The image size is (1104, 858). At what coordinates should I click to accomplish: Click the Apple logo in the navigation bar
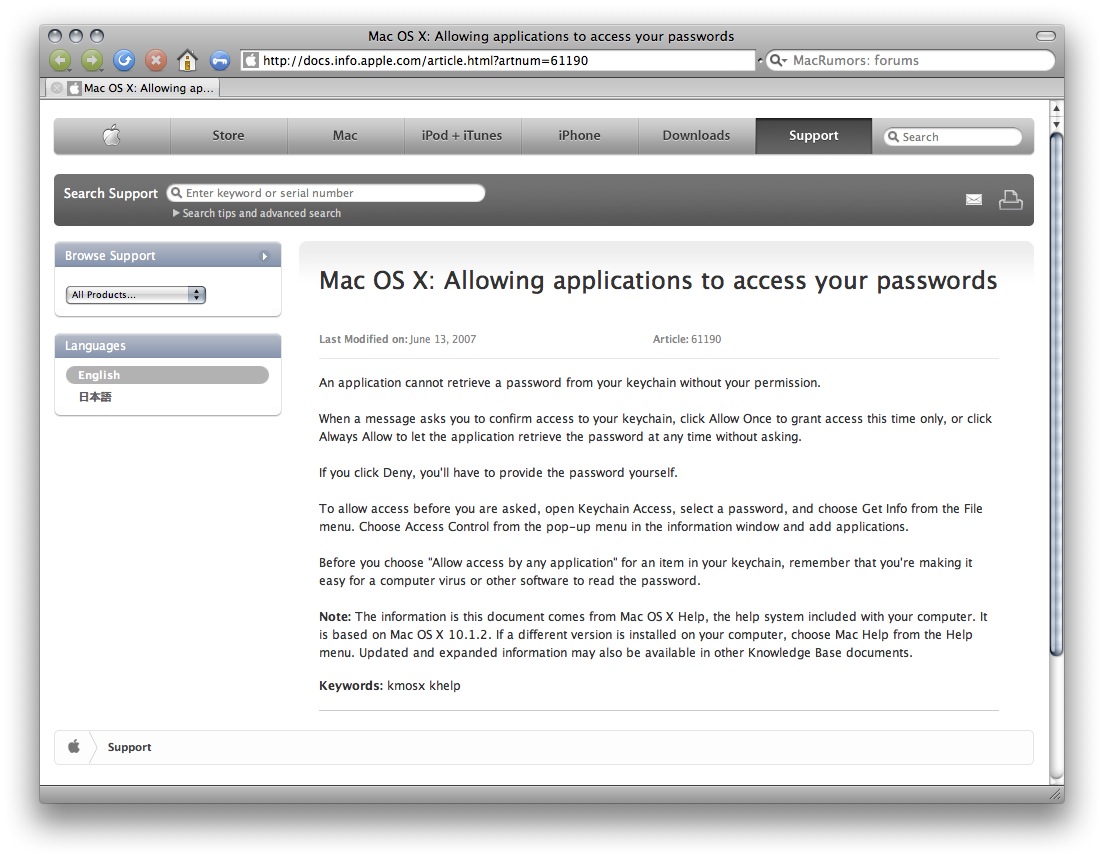point(112,135)
